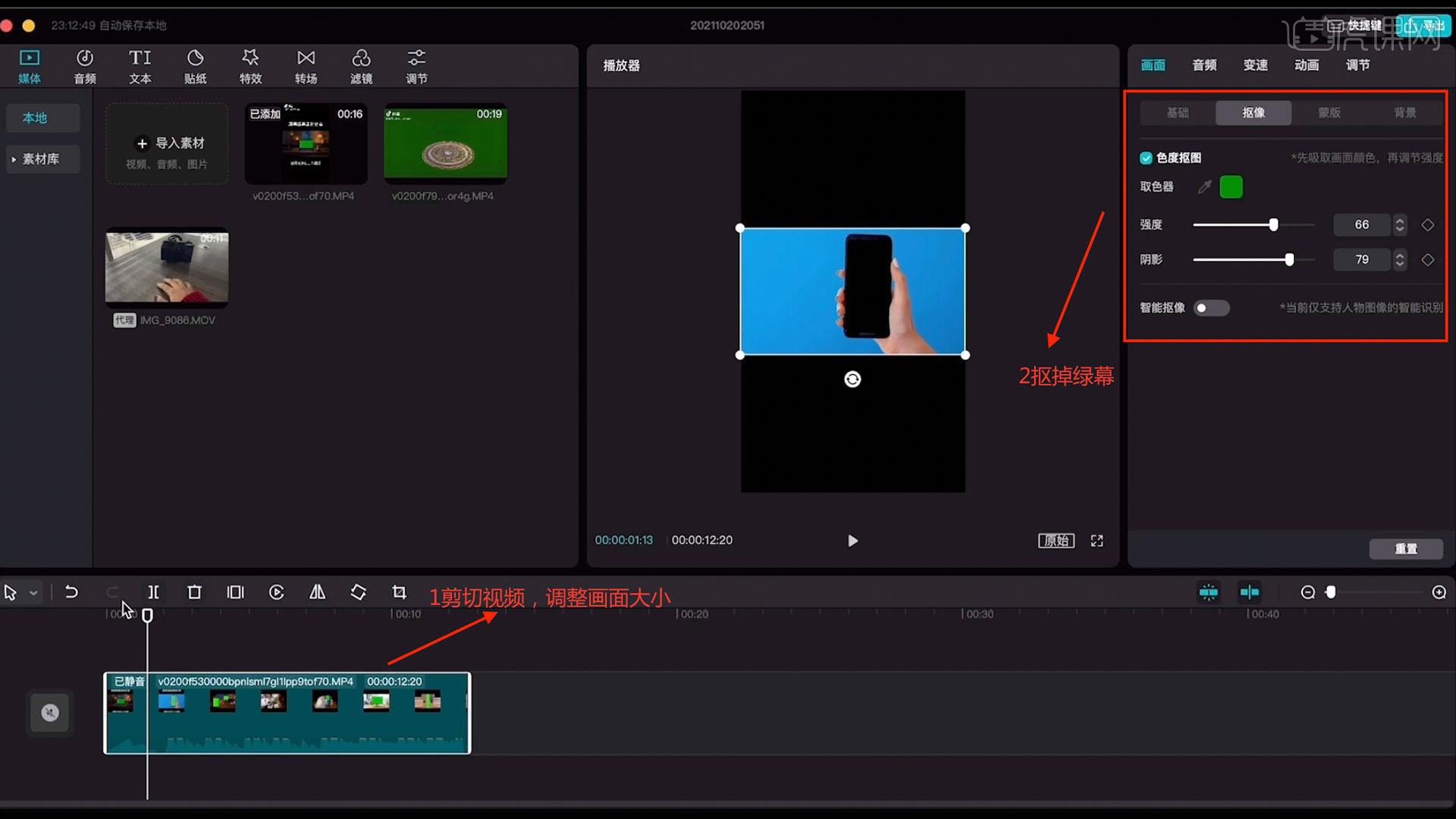Click the phone video in the preview canvas

point(852,291)
